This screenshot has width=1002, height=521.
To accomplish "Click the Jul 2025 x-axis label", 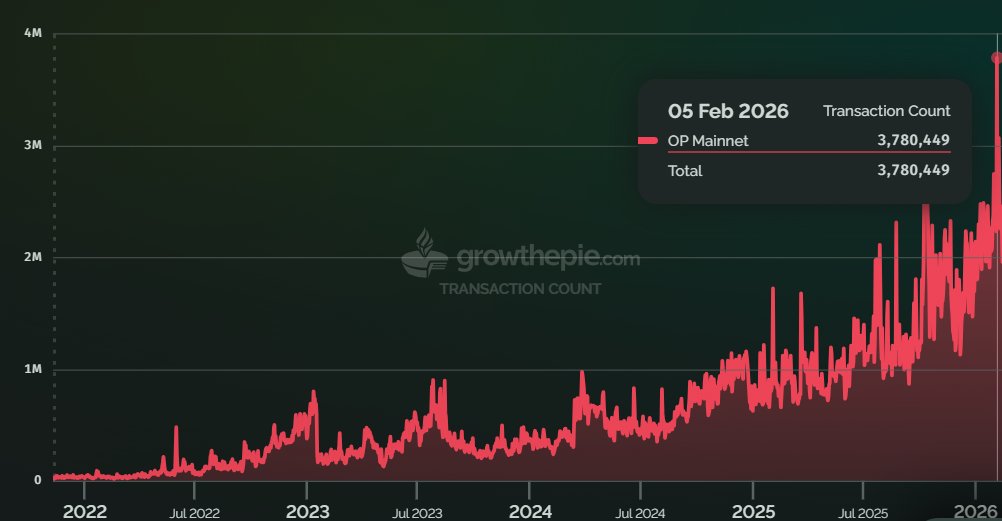I will (x=863, y=513).
